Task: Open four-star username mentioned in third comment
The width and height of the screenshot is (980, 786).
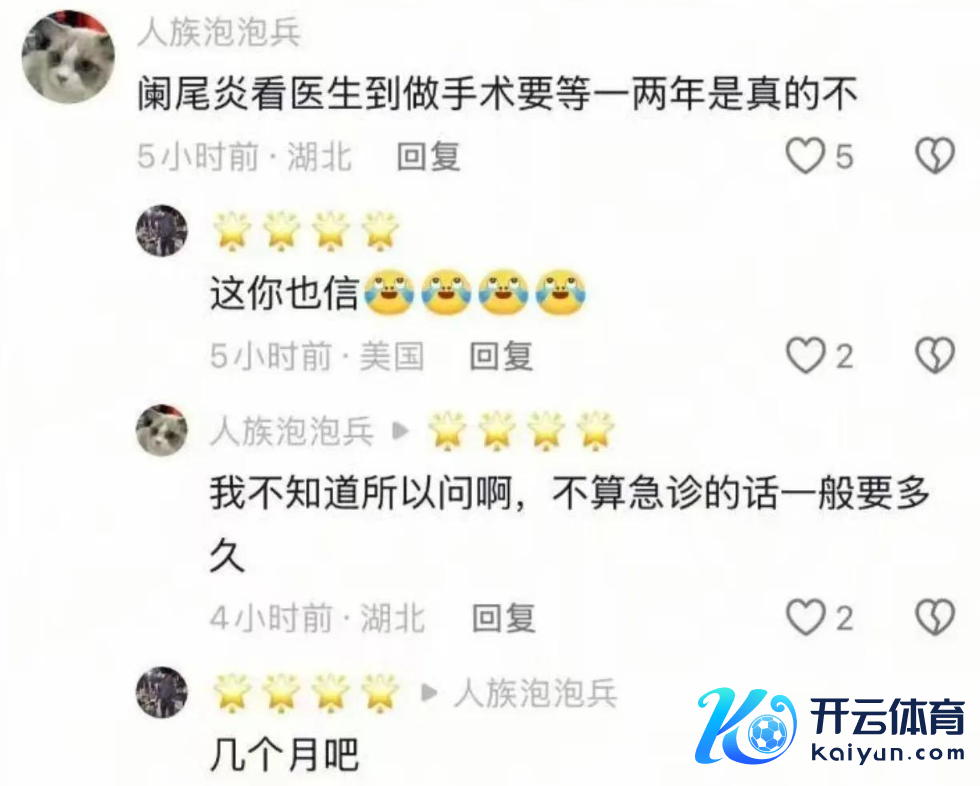Action: [x=521, y=430]
